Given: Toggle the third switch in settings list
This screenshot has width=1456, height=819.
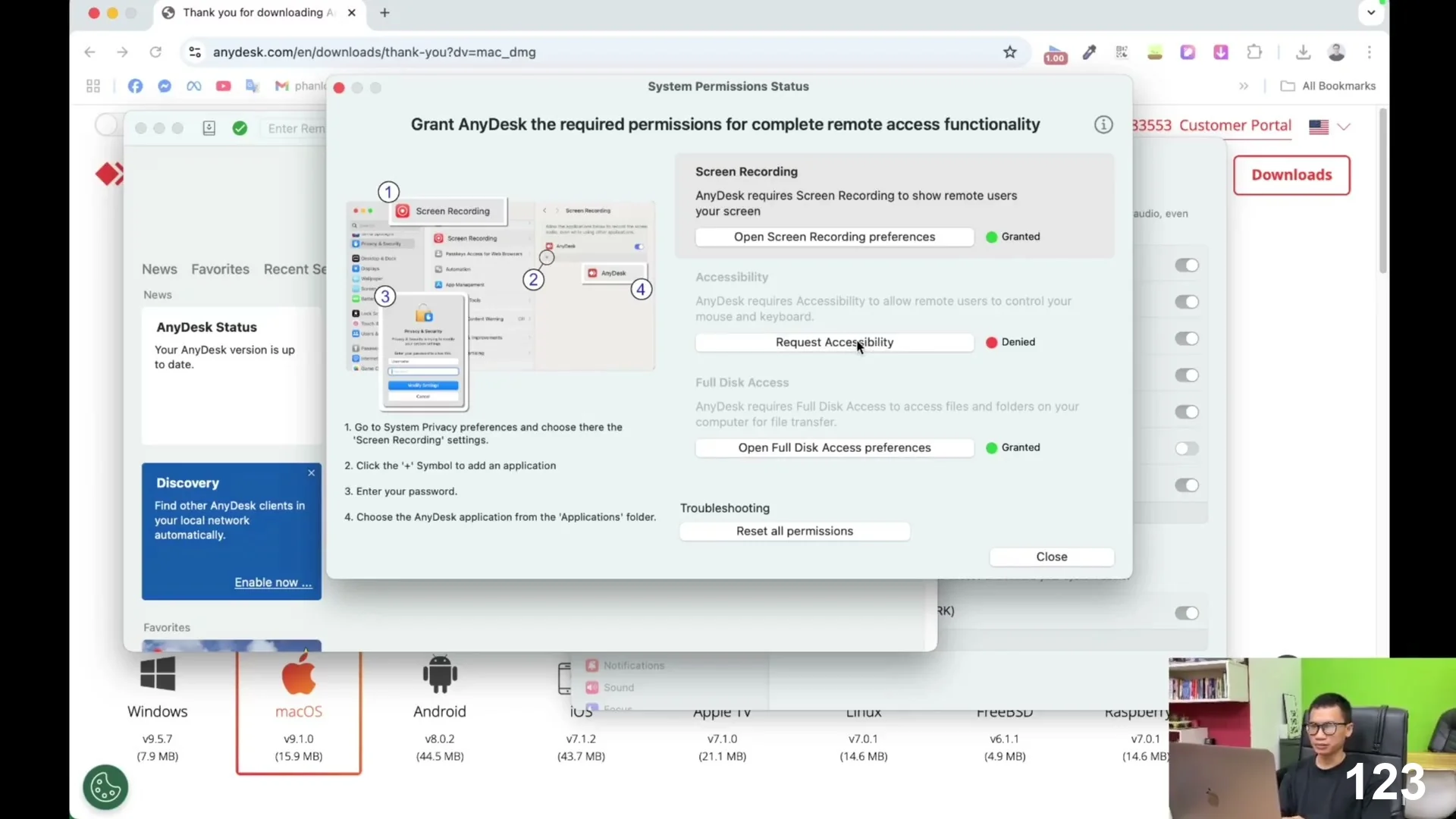Looking at the screenshot, I should tap(1187, 339).
